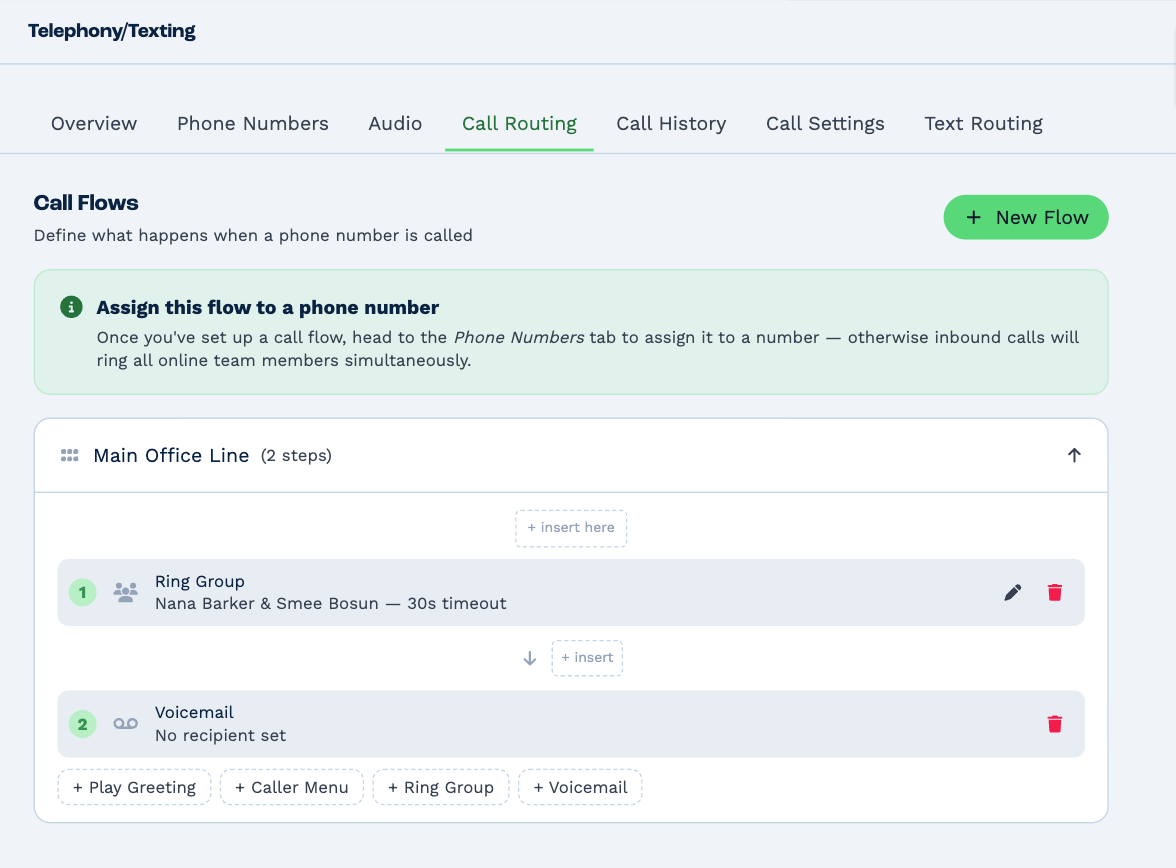The width and height of the screenshot is (1176, 868).
Task: Click the info icon in the green notice
Action: pyautogui.click(x=71, y=307)
